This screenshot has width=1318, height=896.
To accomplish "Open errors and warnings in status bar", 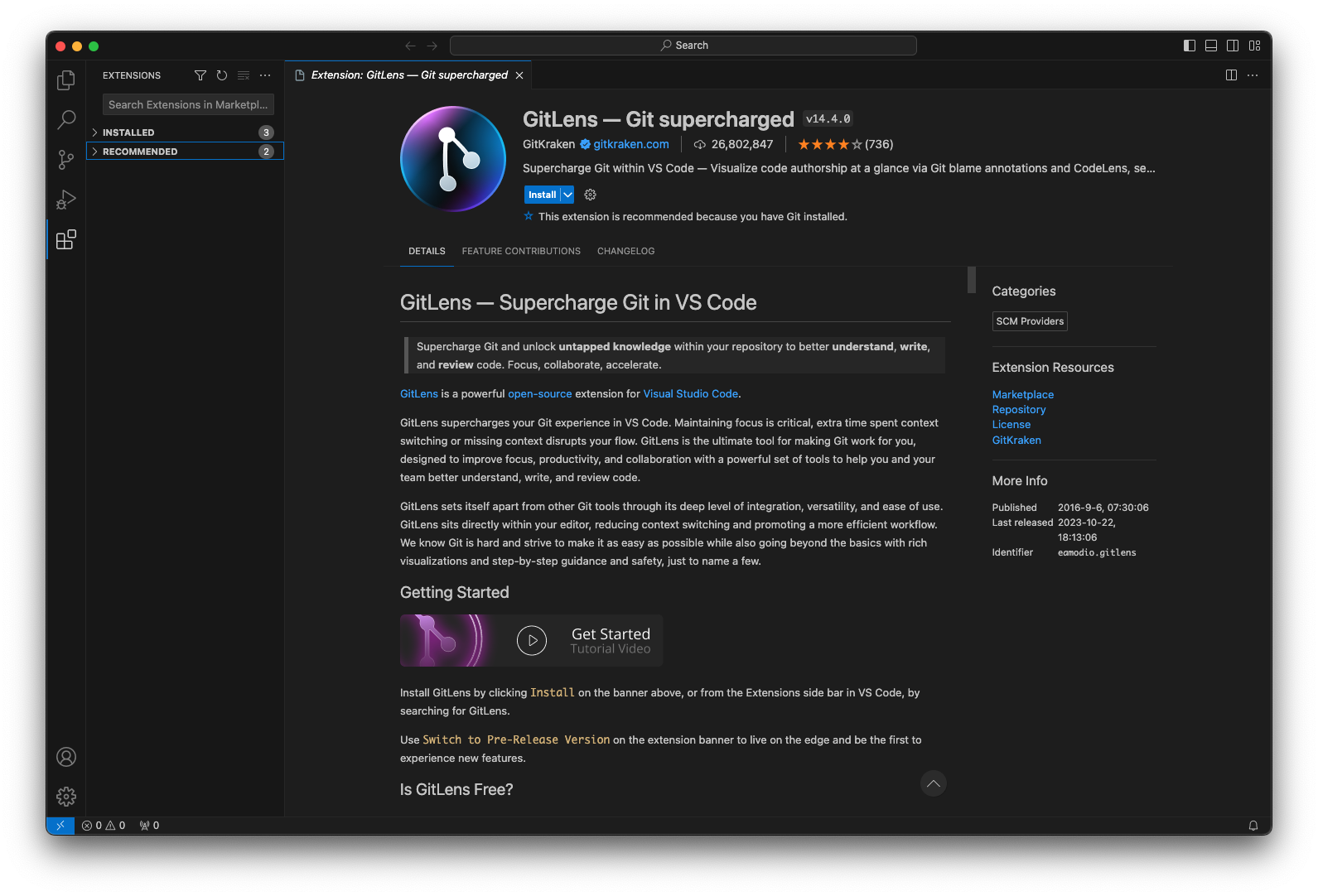I will pyautogui.click(x=104, y=826).
